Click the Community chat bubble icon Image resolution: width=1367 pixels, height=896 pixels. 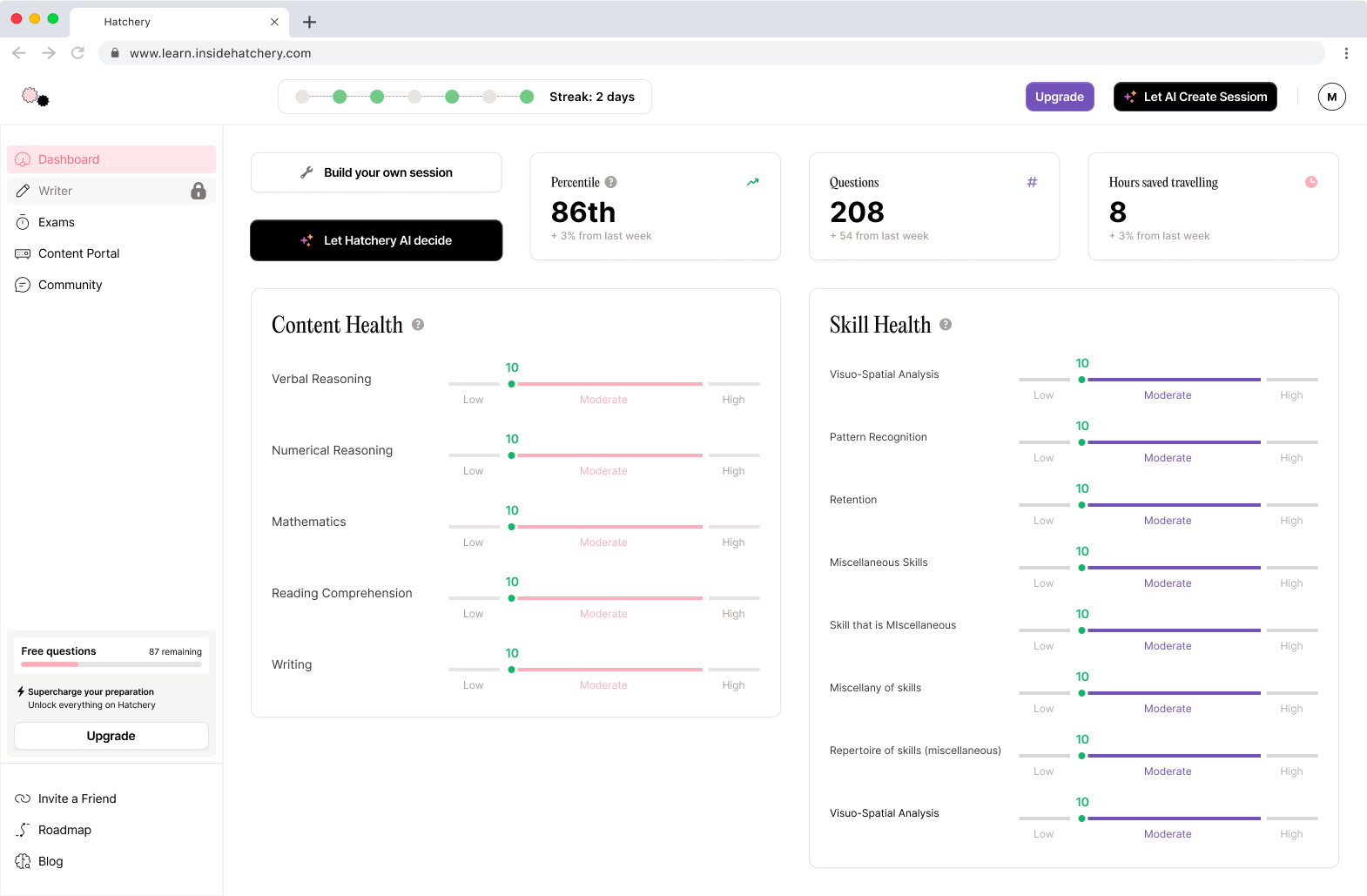23,285
